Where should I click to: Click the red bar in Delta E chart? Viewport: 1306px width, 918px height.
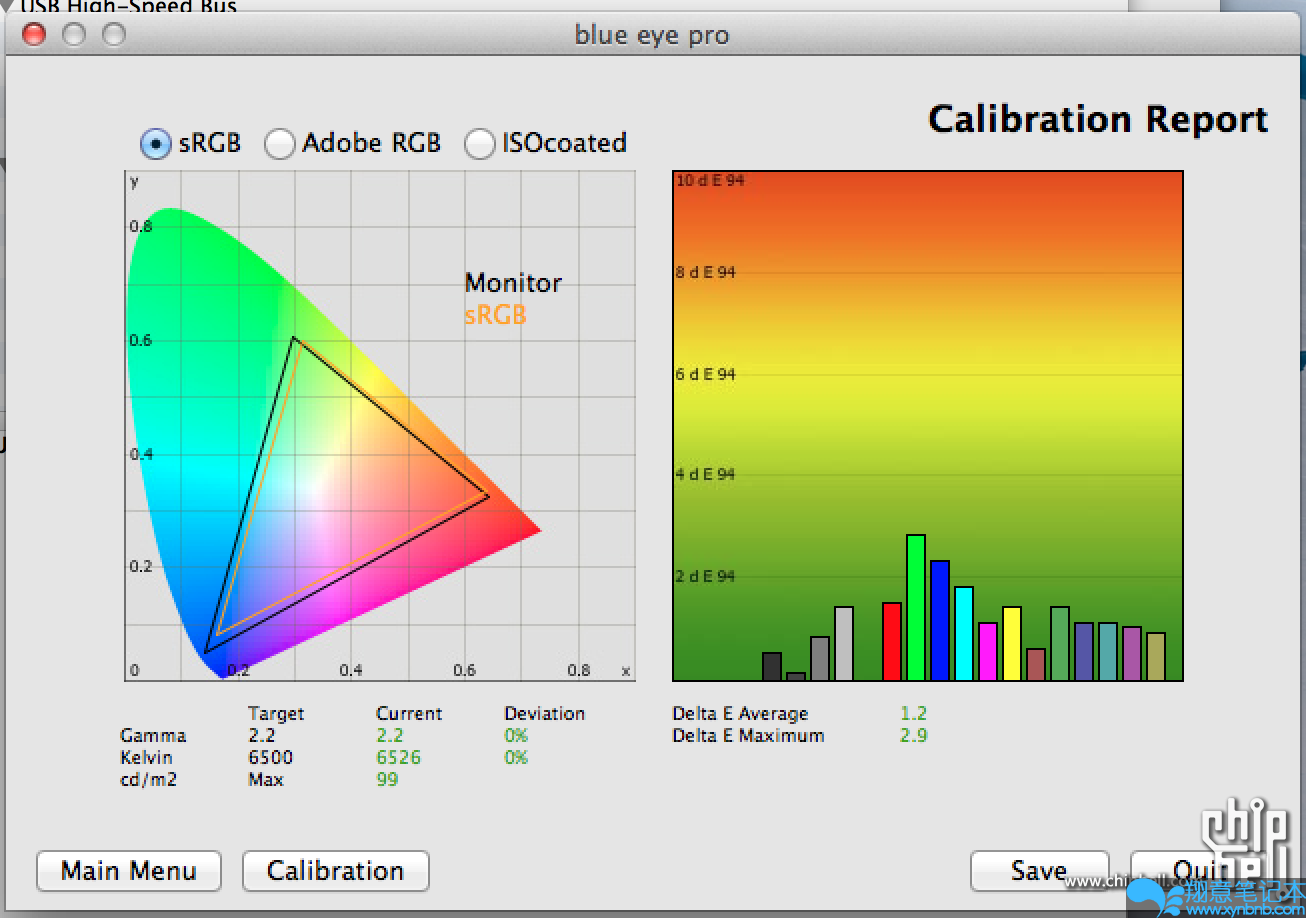pos(892,642)
